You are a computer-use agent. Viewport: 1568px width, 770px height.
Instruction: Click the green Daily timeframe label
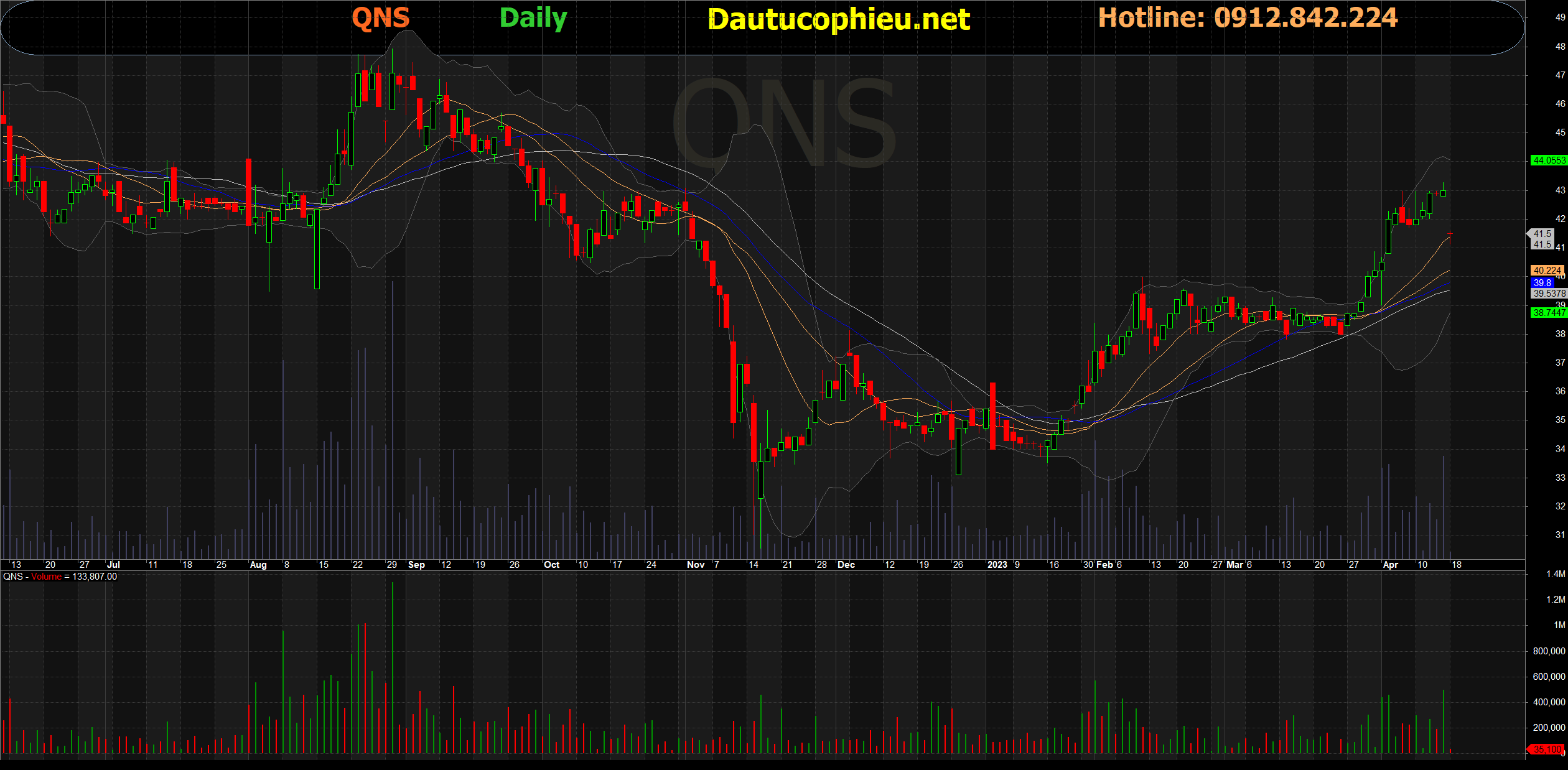coord(533,18)
